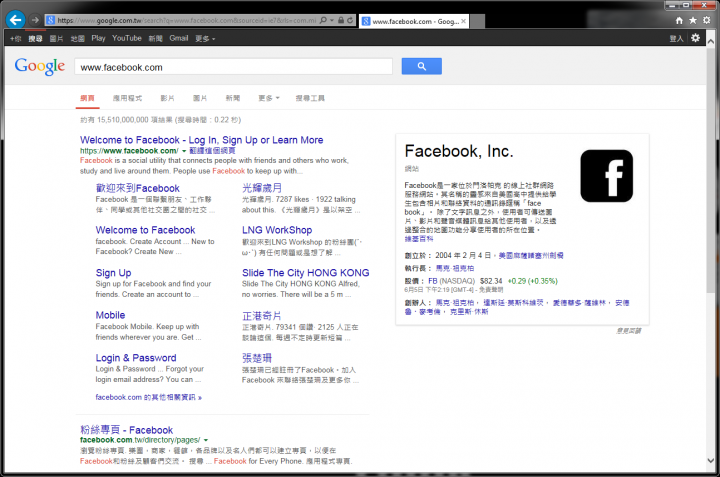Click the site favicon in address bar

51,20
